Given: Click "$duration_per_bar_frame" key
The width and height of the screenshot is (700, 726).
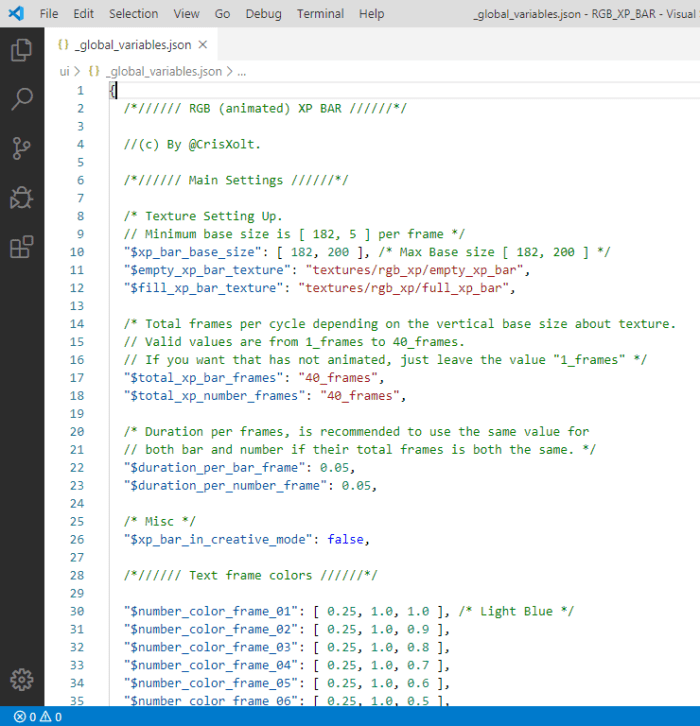Looking at the screenshot, I should [214, 468].
